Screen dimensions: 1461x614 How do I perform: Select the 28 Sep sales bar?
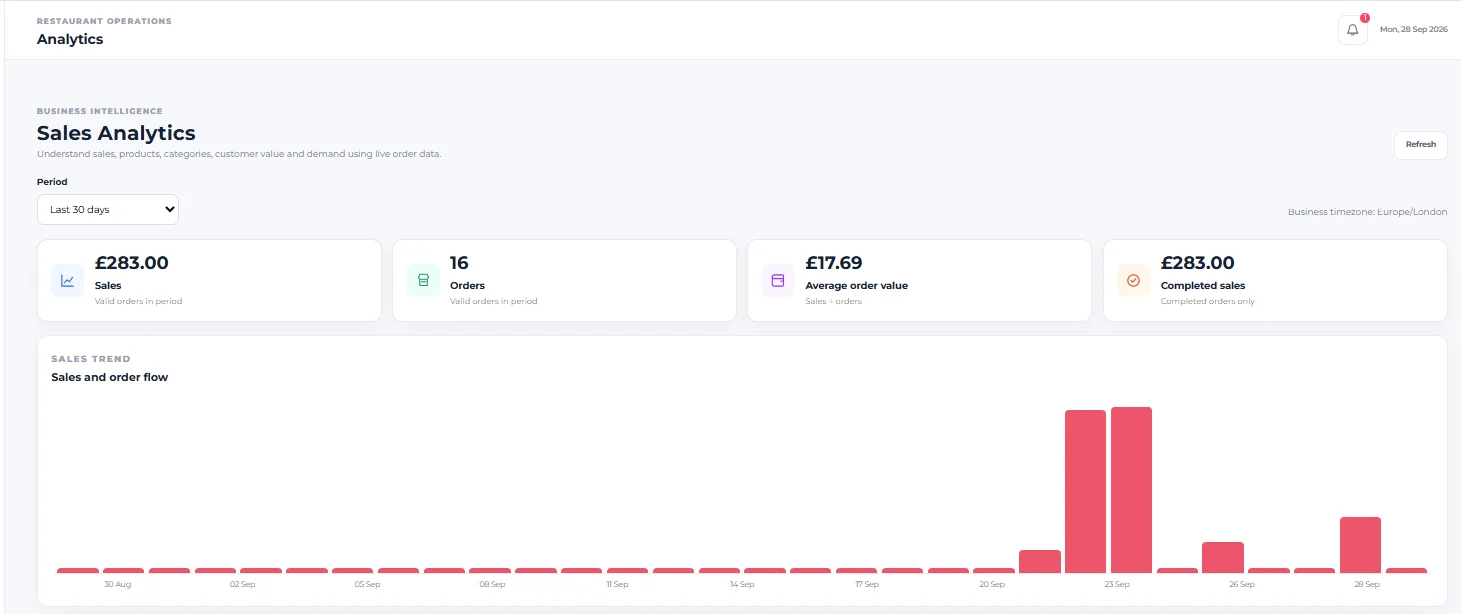1360,545
